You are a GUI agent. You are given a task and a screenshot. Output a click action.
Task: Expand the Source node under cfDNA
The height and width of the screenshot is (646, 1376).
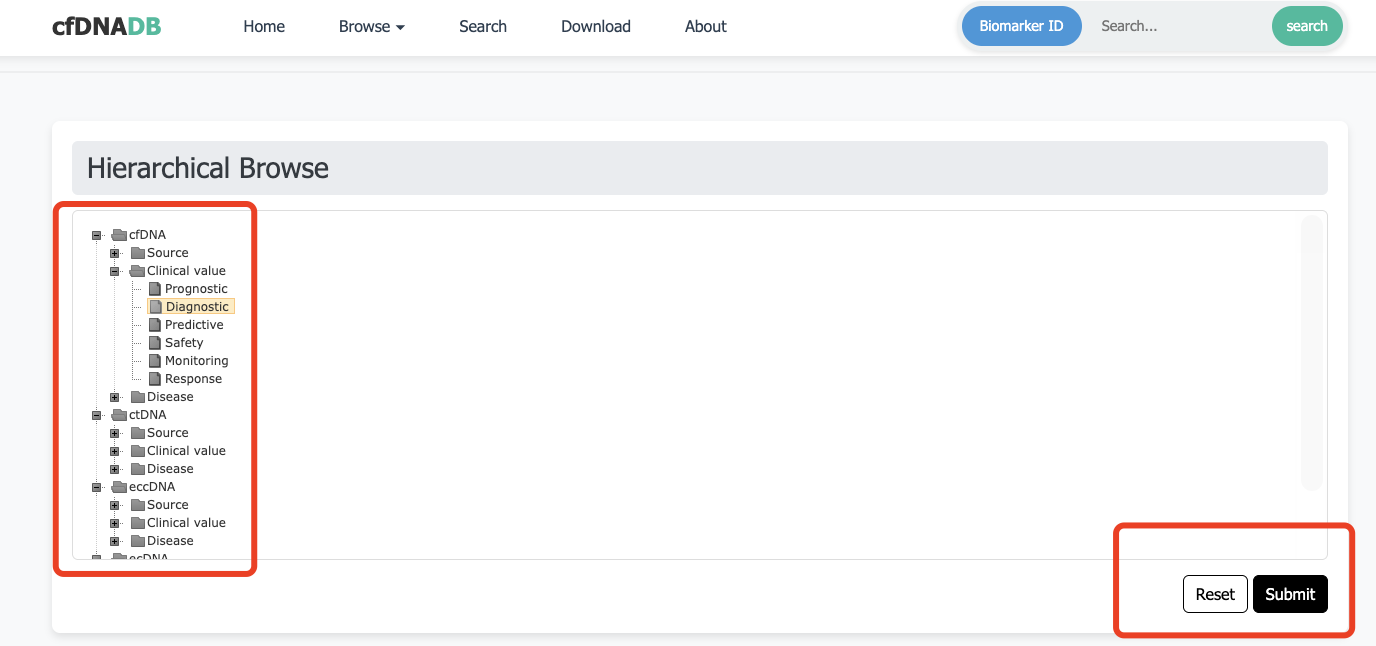(x=115, y=253)
